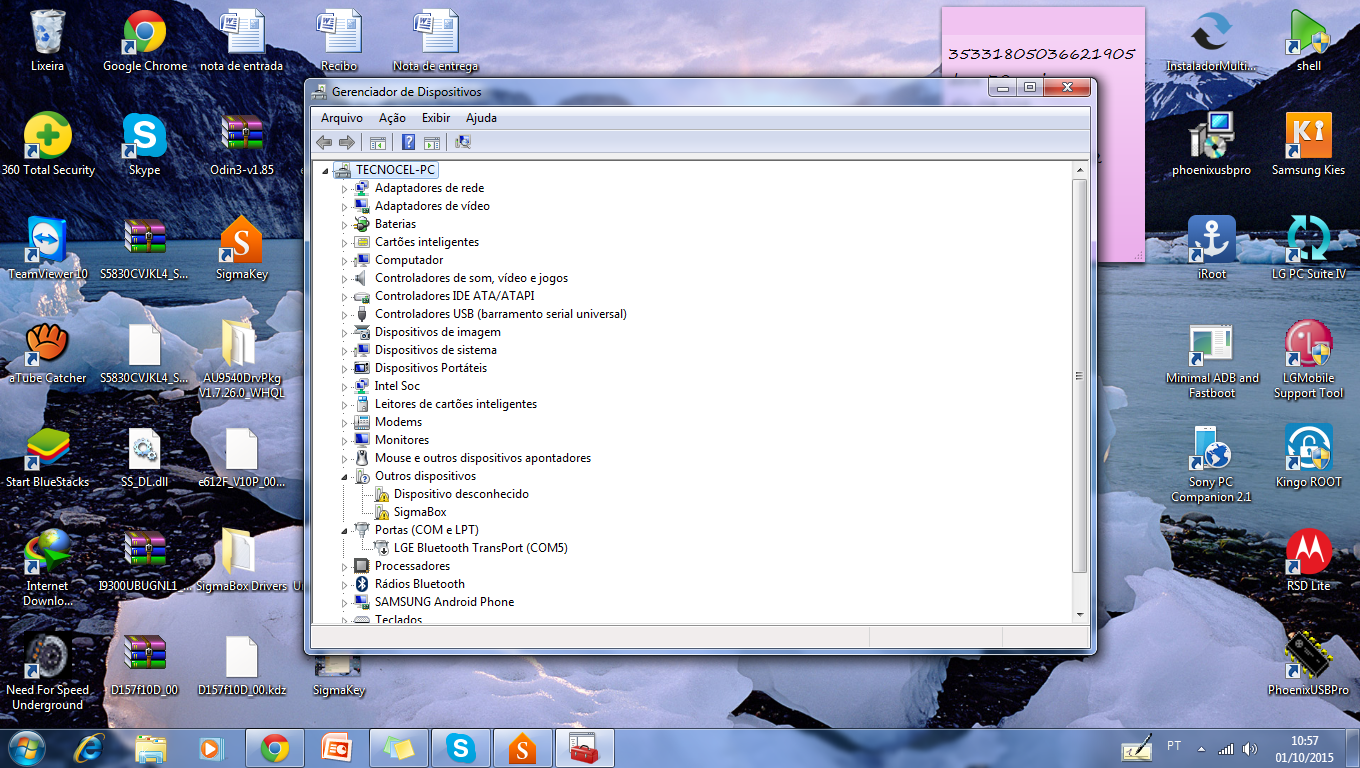
Task: Show hidden tray icons arrow
Action: 1201,748
